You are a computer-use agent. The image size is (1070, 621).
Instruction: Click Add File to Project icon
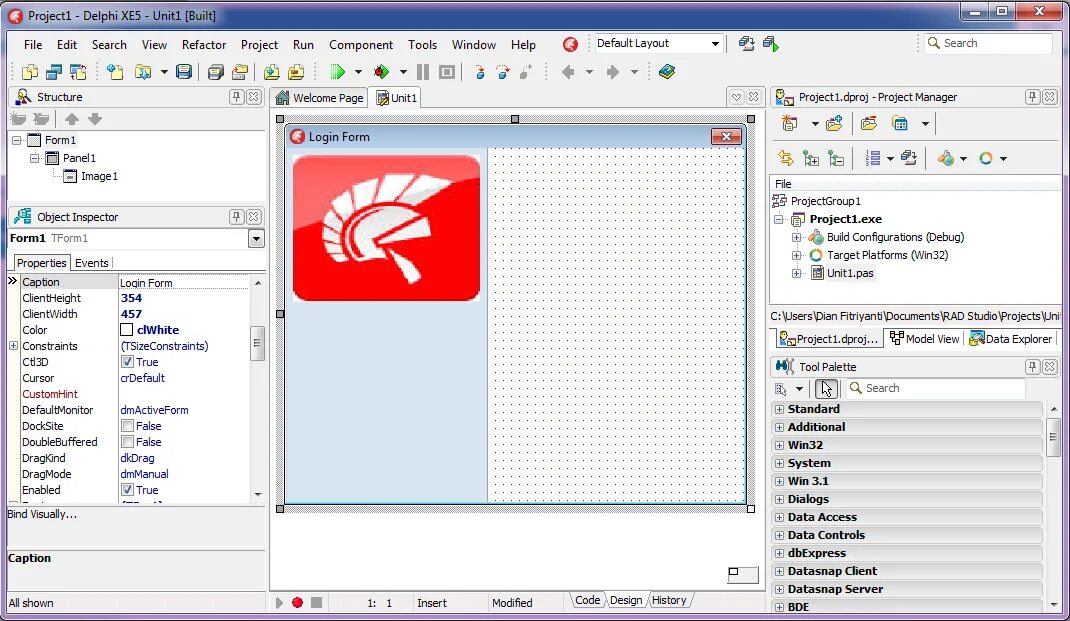coord(272,72)
